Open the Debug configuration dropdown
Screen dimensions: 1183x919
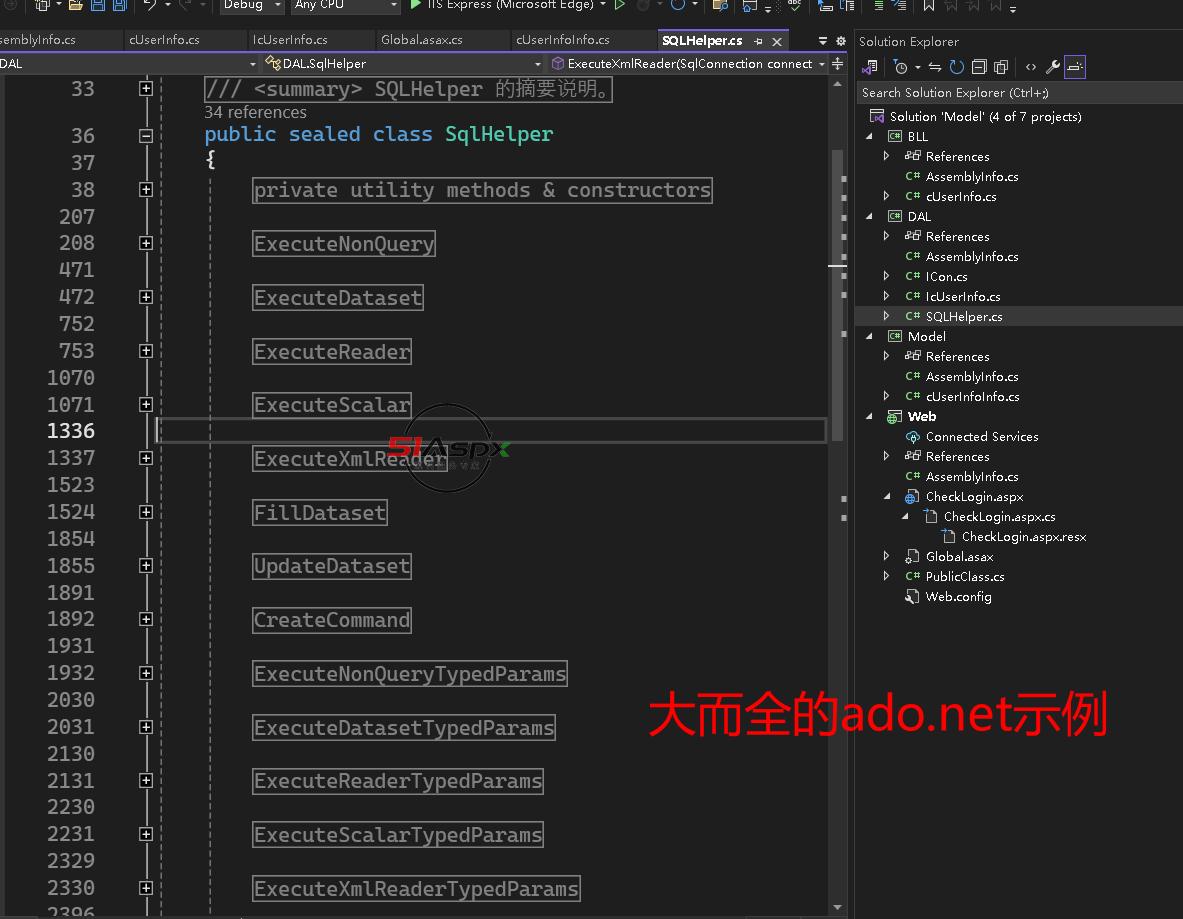(x=250, y=5)
